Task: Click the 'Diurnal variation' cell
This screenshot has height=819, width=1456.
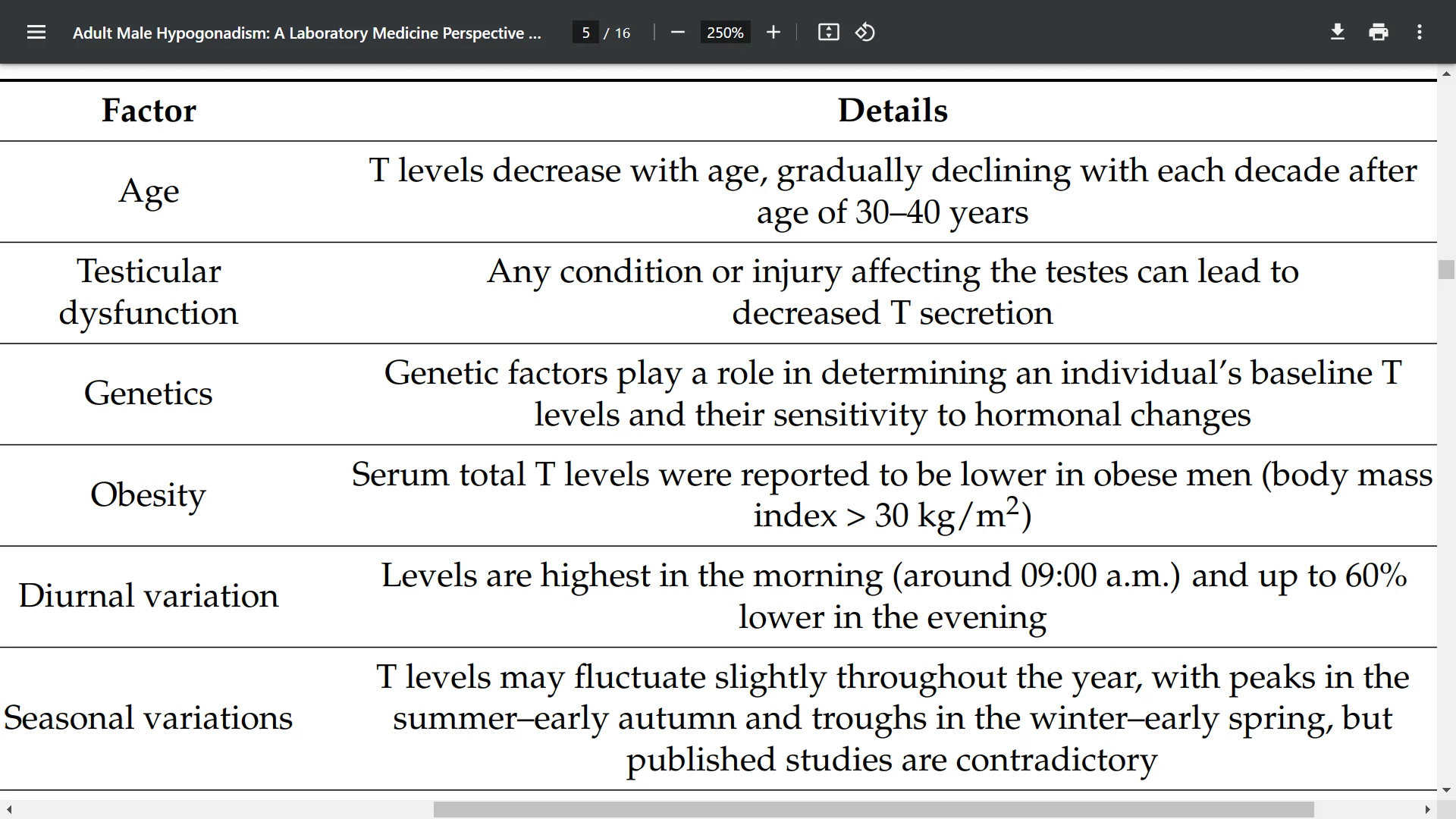Action: pyautogui.click(x=149, y=595)
